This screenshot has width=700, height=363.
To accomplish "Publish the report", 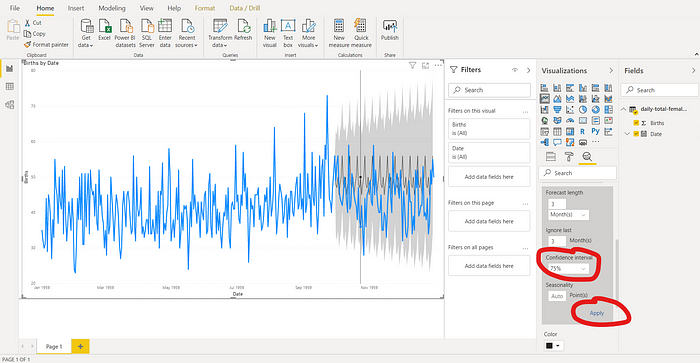I will (x=390, y=30).
